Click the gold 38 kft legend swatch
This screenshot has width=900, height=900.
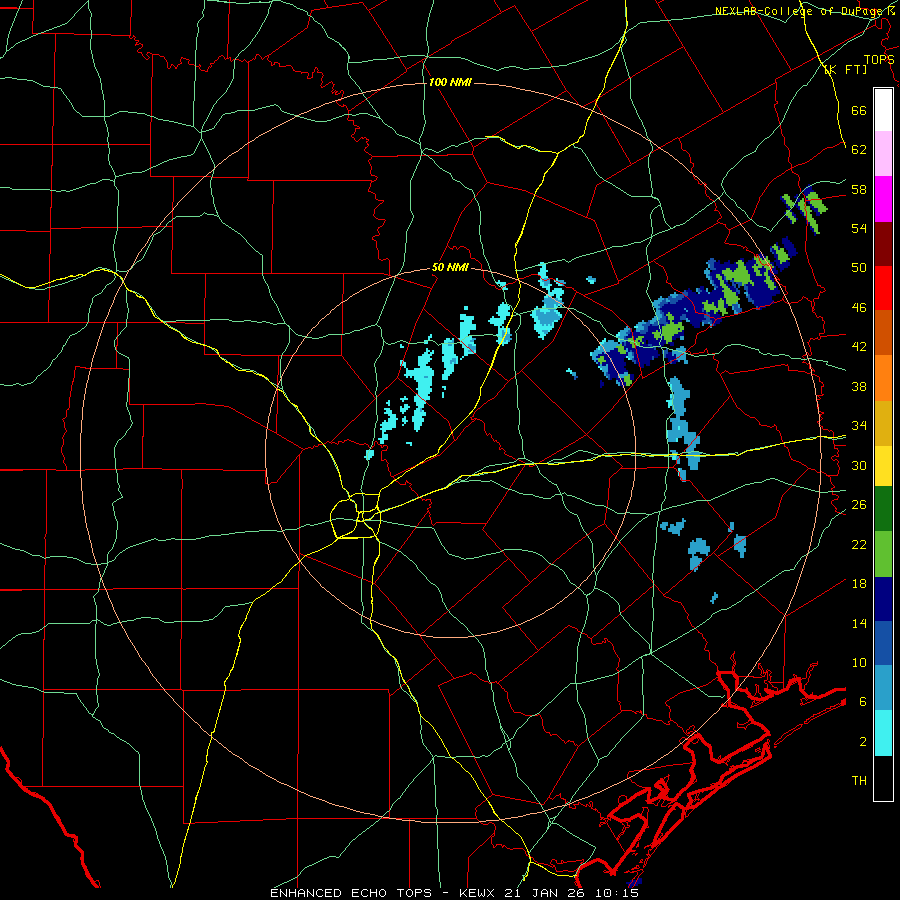[883, 423]
